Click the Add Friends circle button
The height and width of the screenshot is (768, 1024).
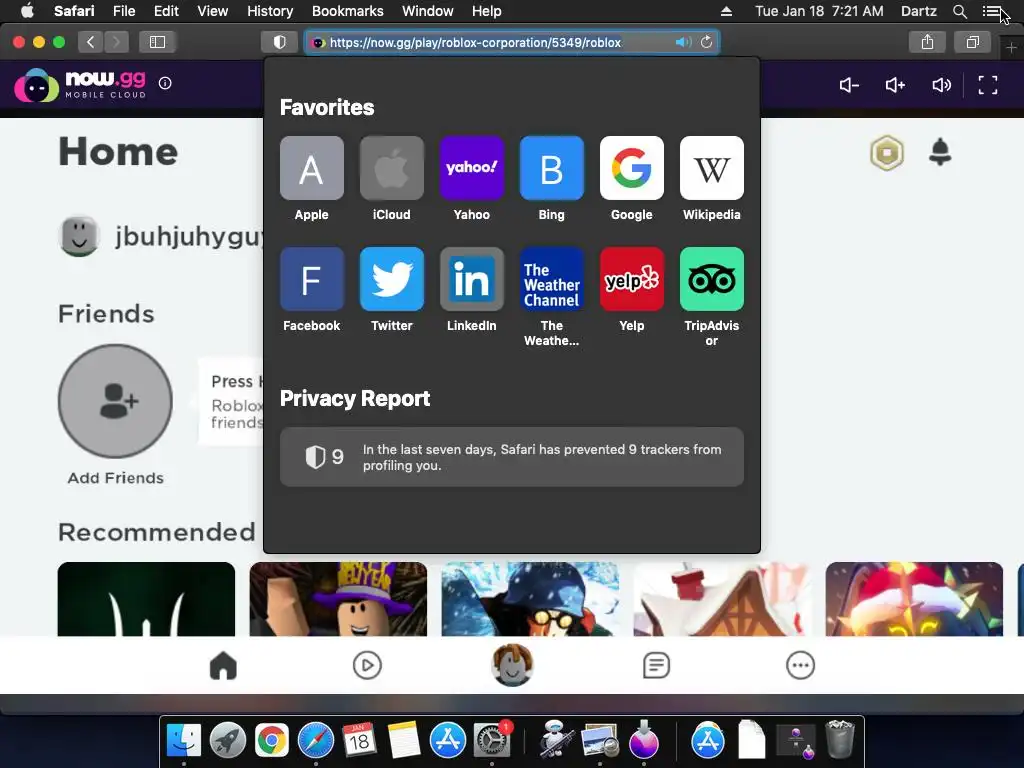(116, 401)
